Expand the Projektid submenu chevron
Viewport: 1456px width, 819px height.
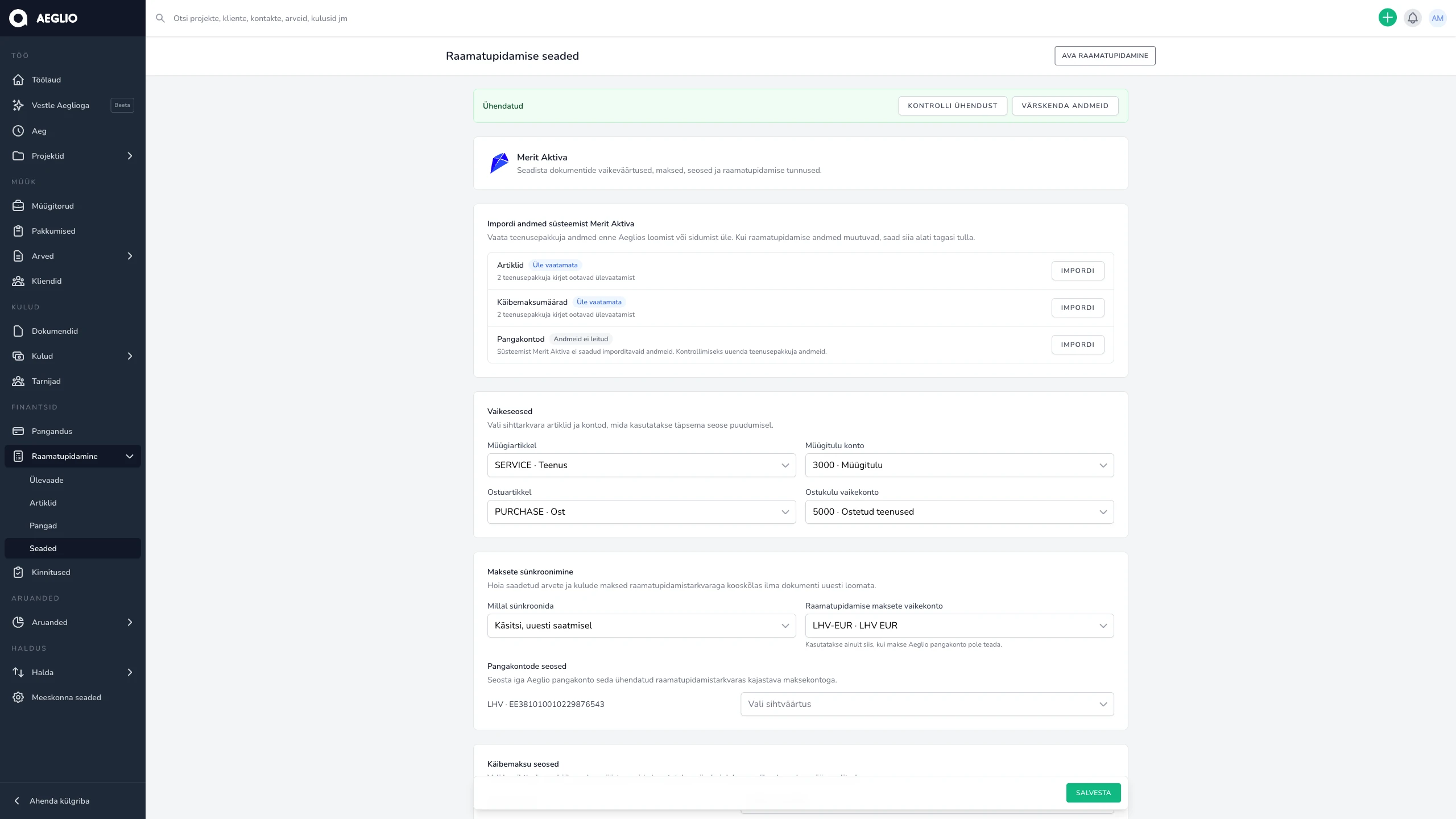130,156
